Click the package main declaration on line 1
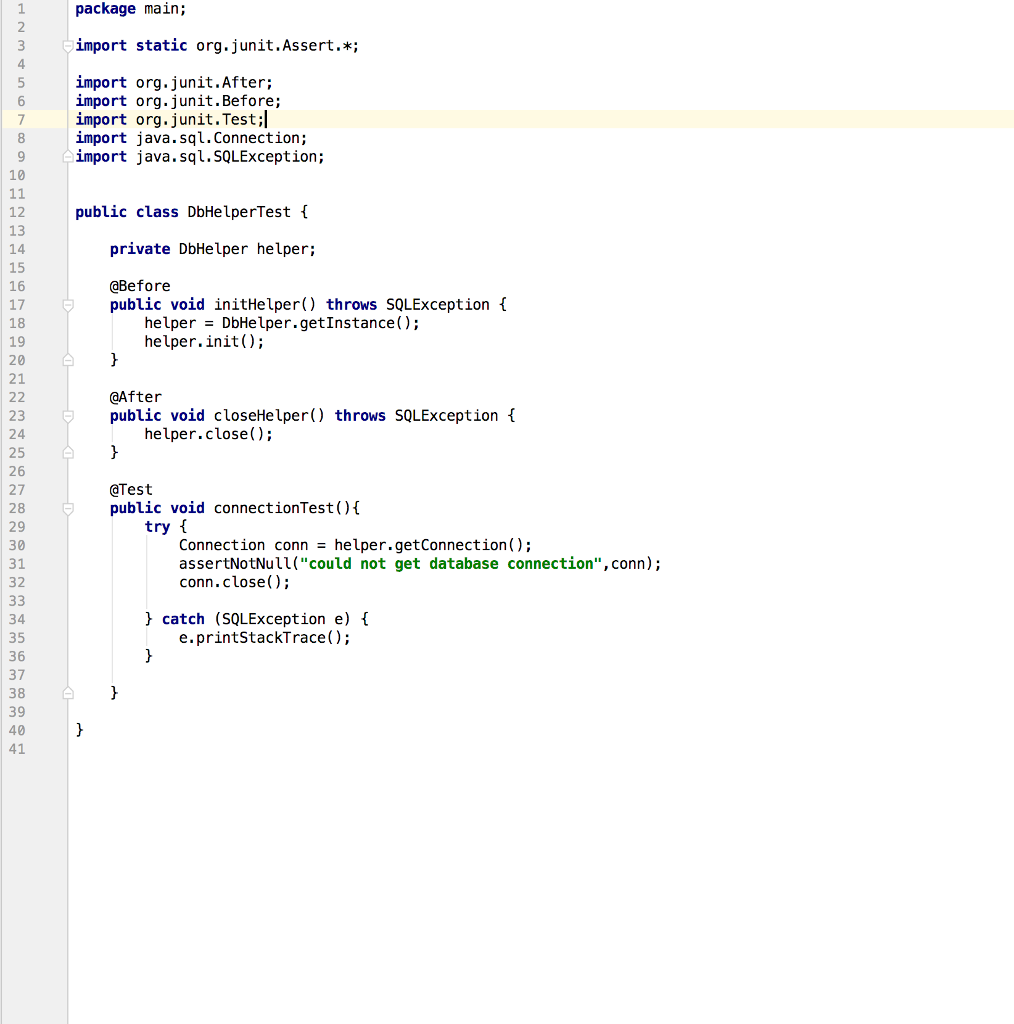This screenshot has height=1024, width=1014. coord(130,9)
